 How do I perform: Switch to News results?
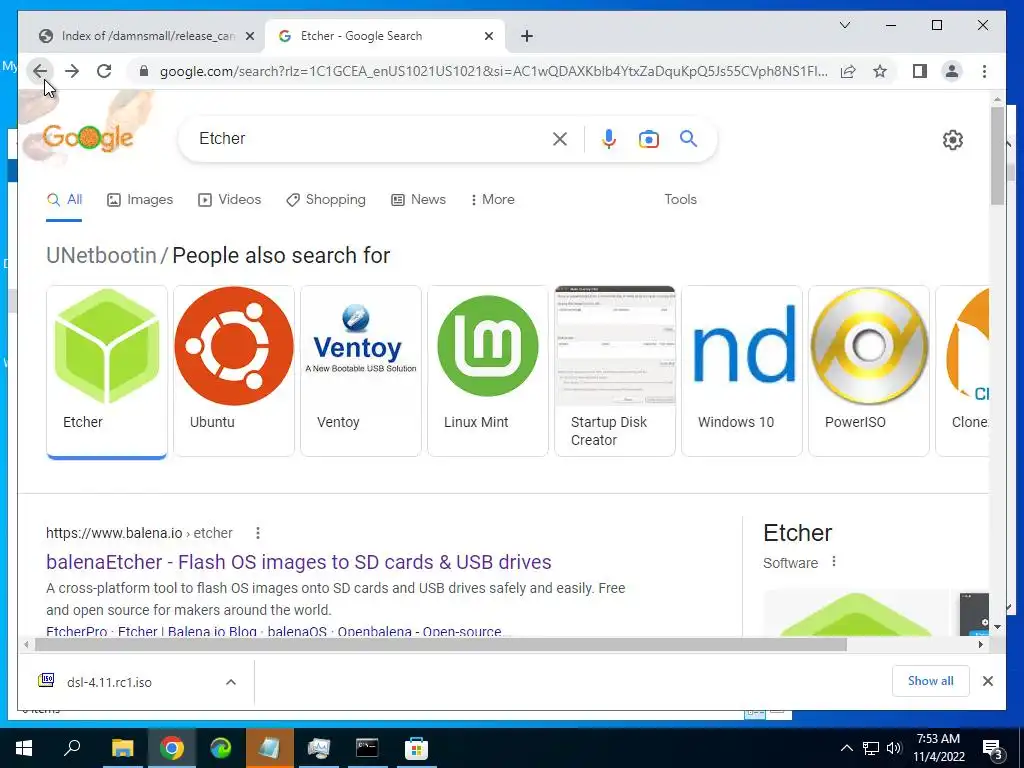[419, 200]
